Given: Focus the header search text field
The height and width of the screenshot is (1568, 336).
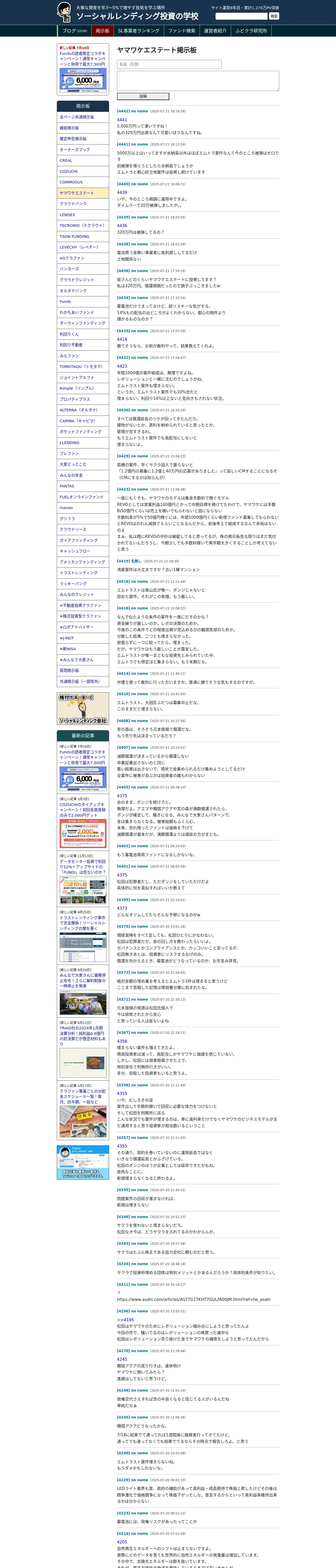Looking at the screenshot, I should [242, 16].
